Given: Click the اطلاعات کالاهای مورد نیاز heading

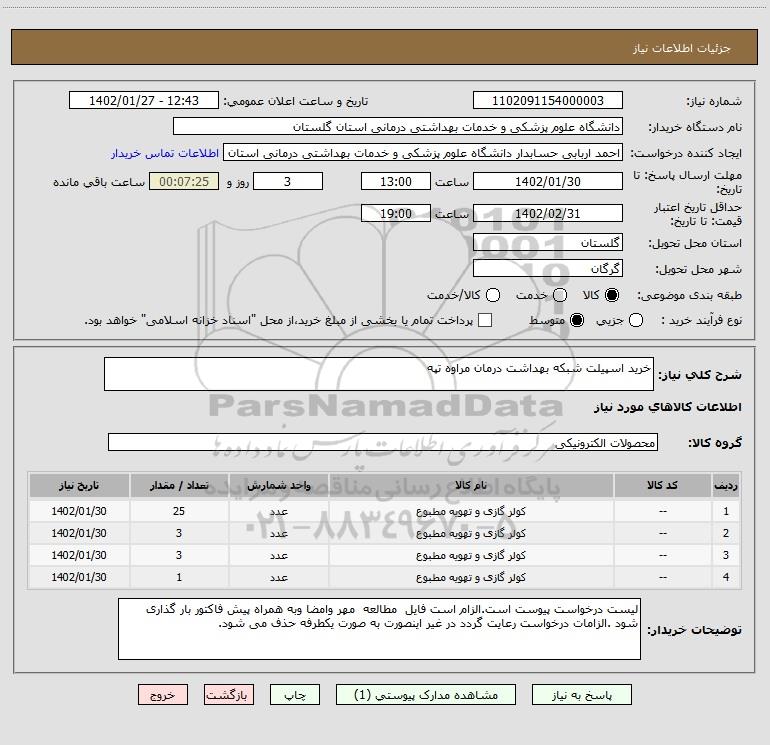Looking at the screenshot, I should tap(668, 407).
